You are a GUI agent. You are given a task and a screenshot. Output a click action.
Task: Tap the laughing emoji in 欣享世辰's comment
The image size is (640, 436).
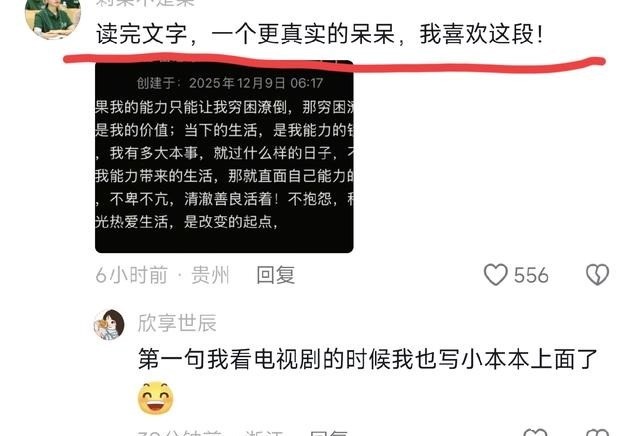pos(156,398)
